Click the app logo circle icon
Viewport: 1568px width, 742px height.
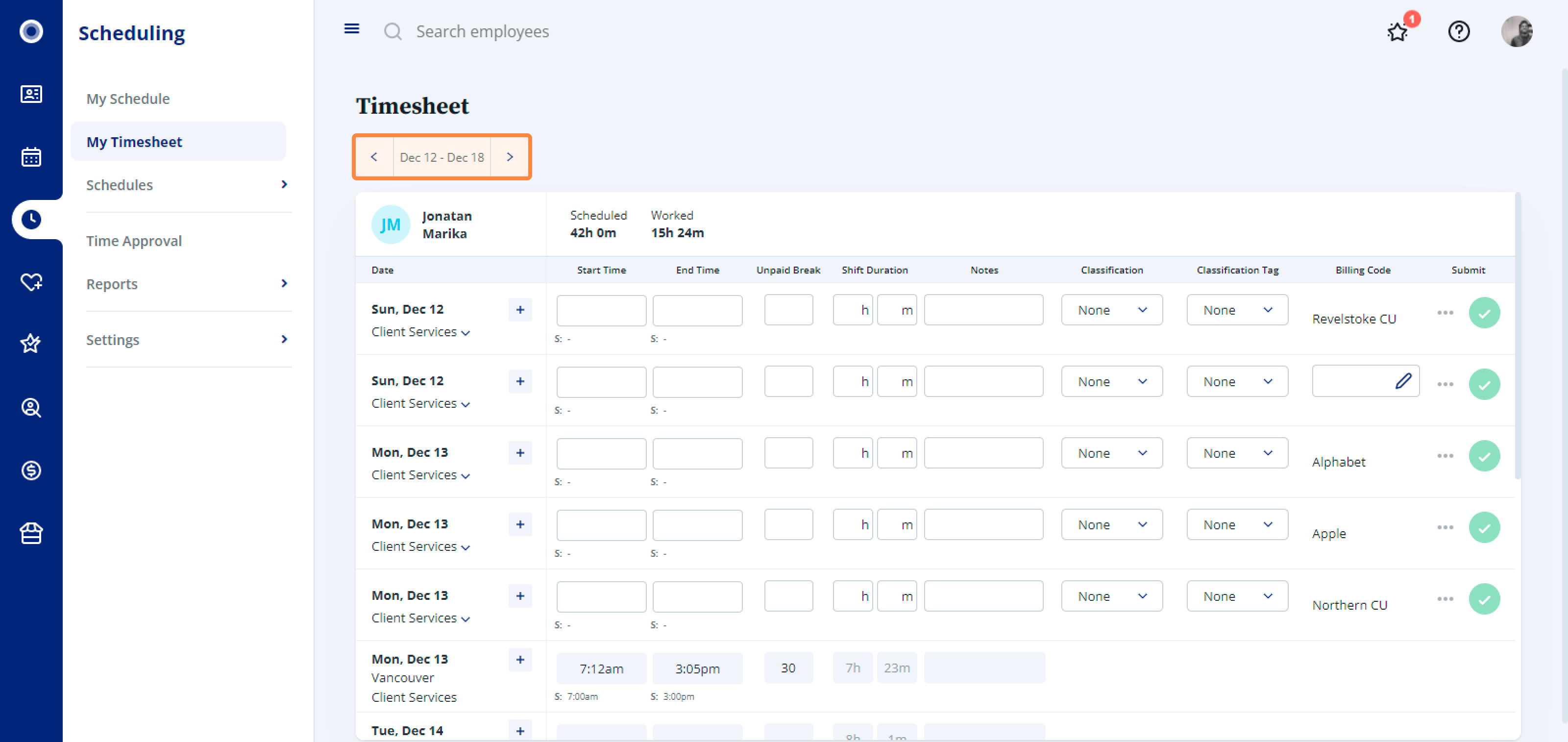click(x=31, y=31)
